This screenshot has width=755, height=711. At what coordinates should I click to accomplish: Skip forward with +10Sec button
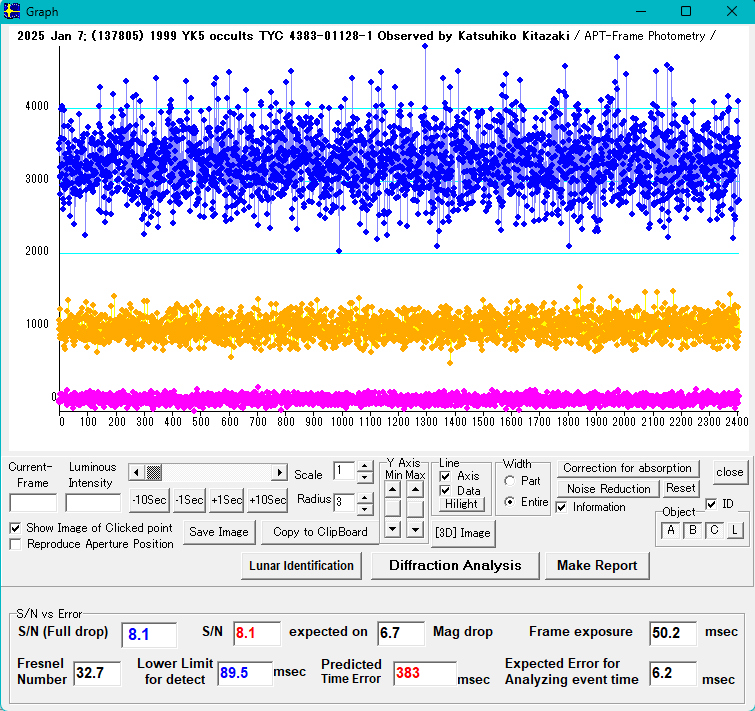(x=267, y=500)
